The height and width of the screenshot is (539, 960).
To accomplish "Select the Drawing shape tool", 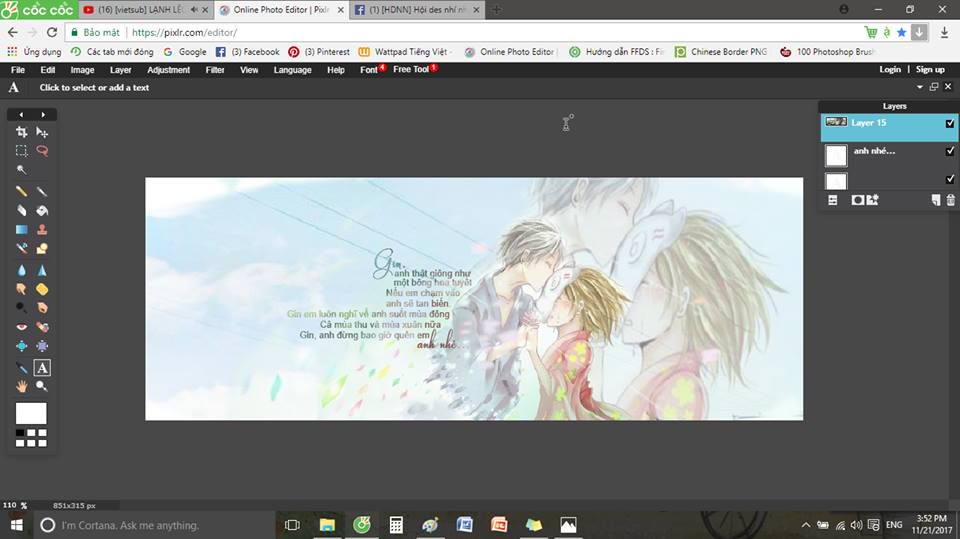I will [42, 249].
